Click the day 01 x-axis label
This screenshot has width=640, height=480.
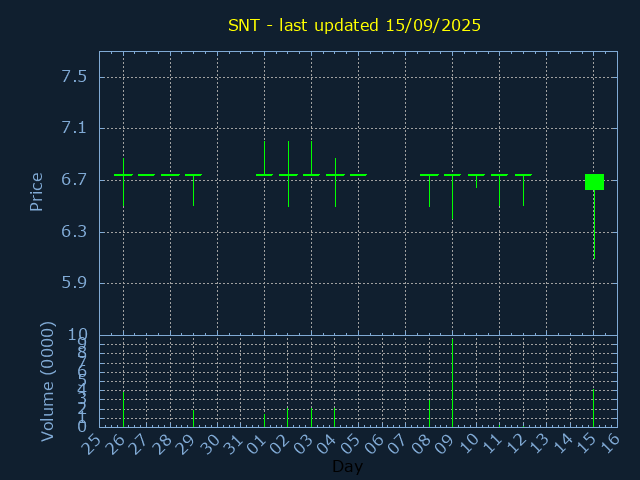[x=258, y=444]
